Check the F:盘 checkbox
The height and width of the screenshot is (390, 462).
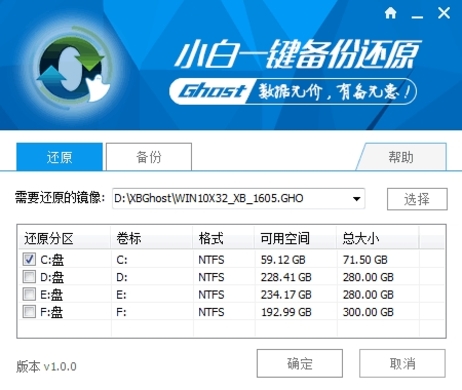coord(29,312)
